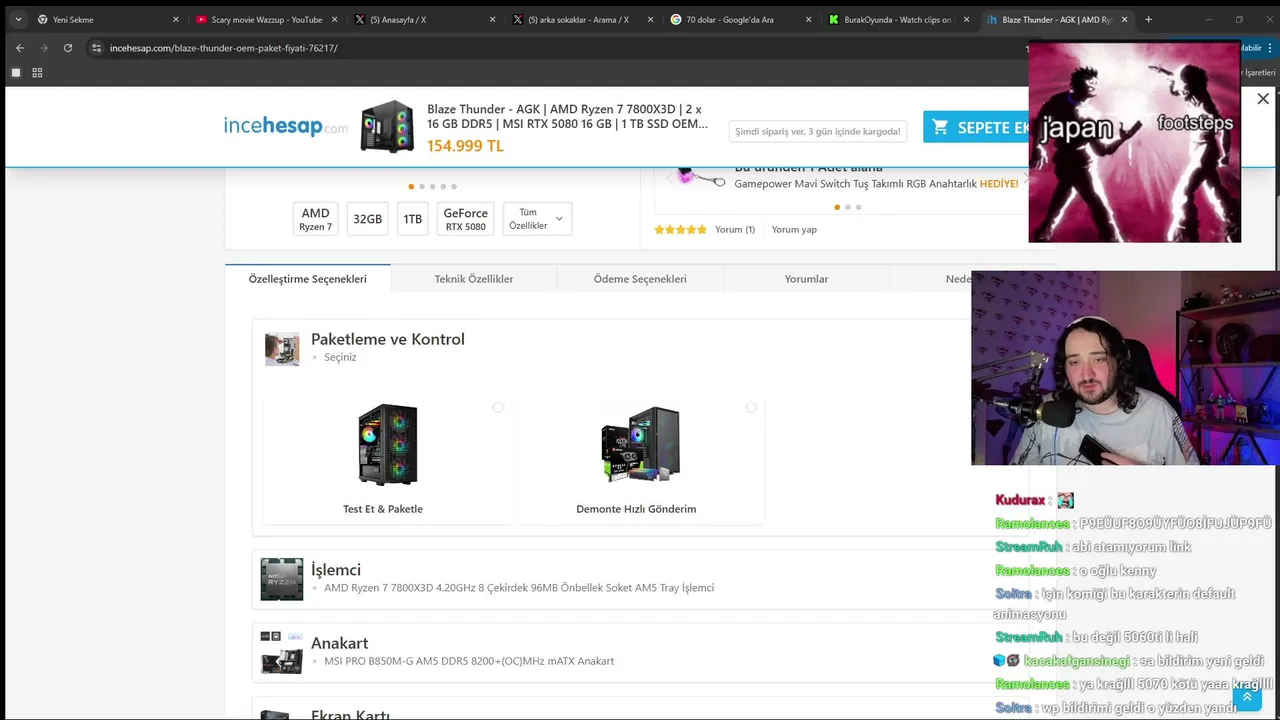This screenshot has height=720, width=1280.
Task: Click the MSI PRO B850M-G motherboard description
Action: pos(469,661)
